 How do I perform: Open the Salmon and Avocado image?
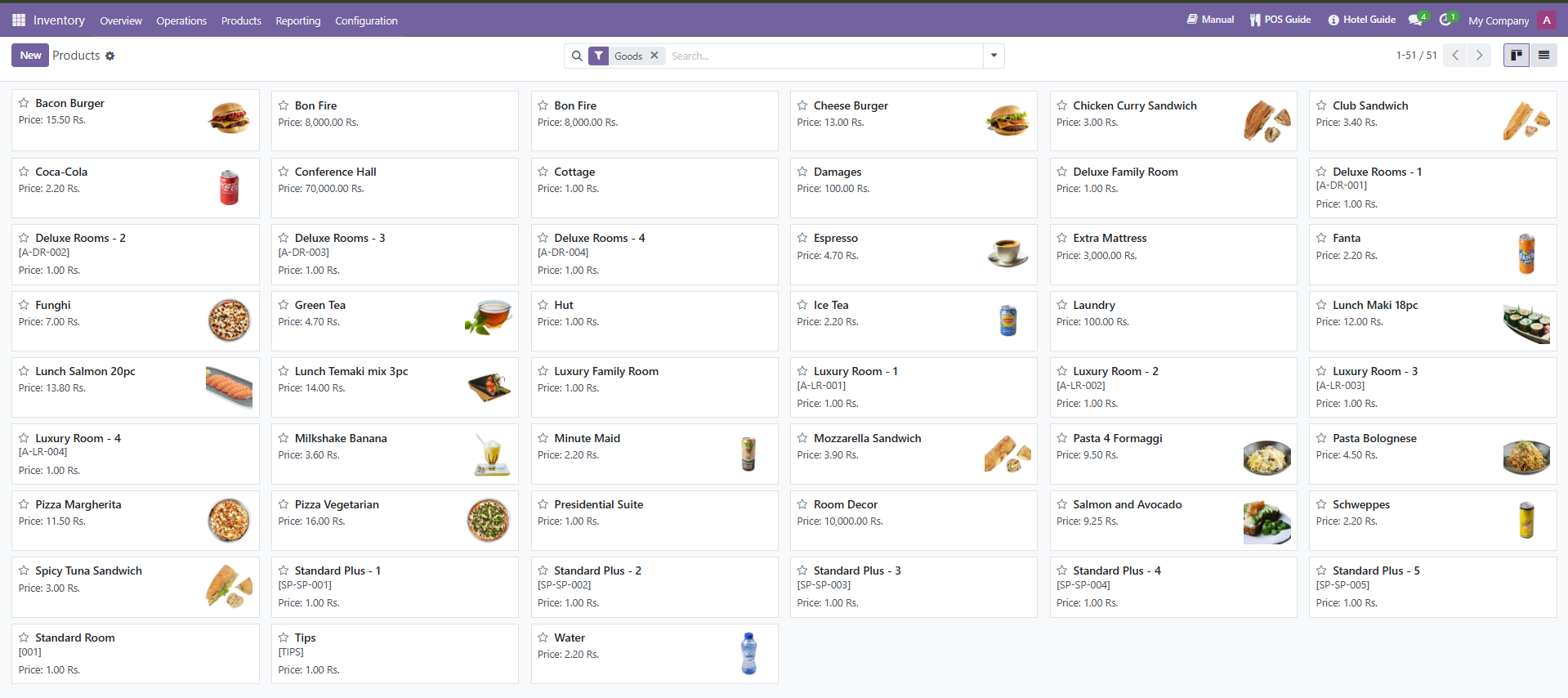coord(1266,522)
